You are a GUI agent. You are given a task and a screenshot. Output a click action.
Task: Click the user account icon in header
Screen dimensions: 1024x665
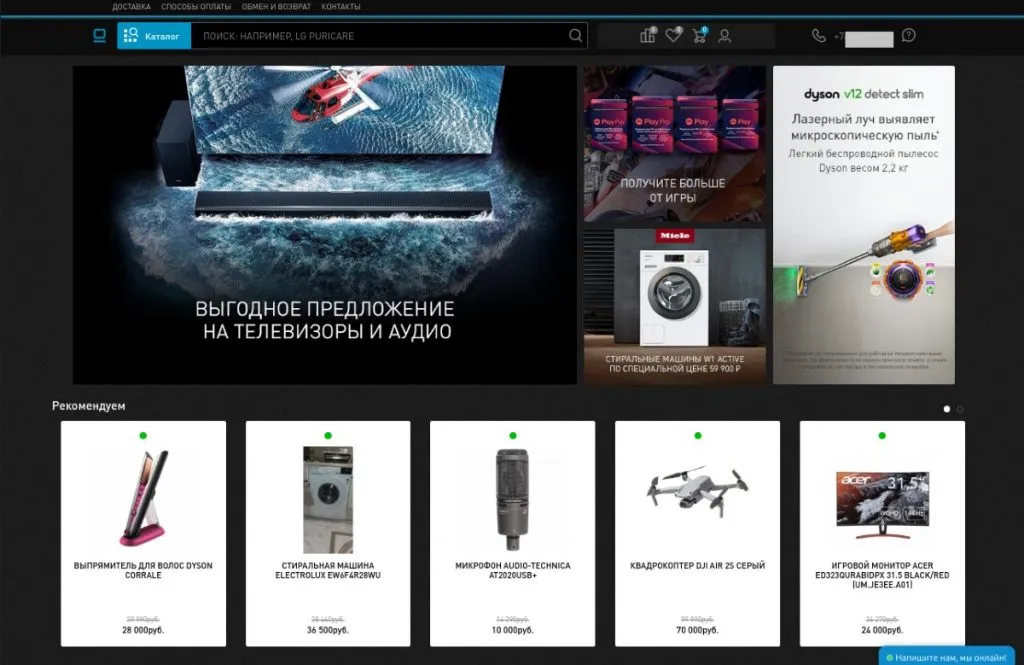click(726, 36)
